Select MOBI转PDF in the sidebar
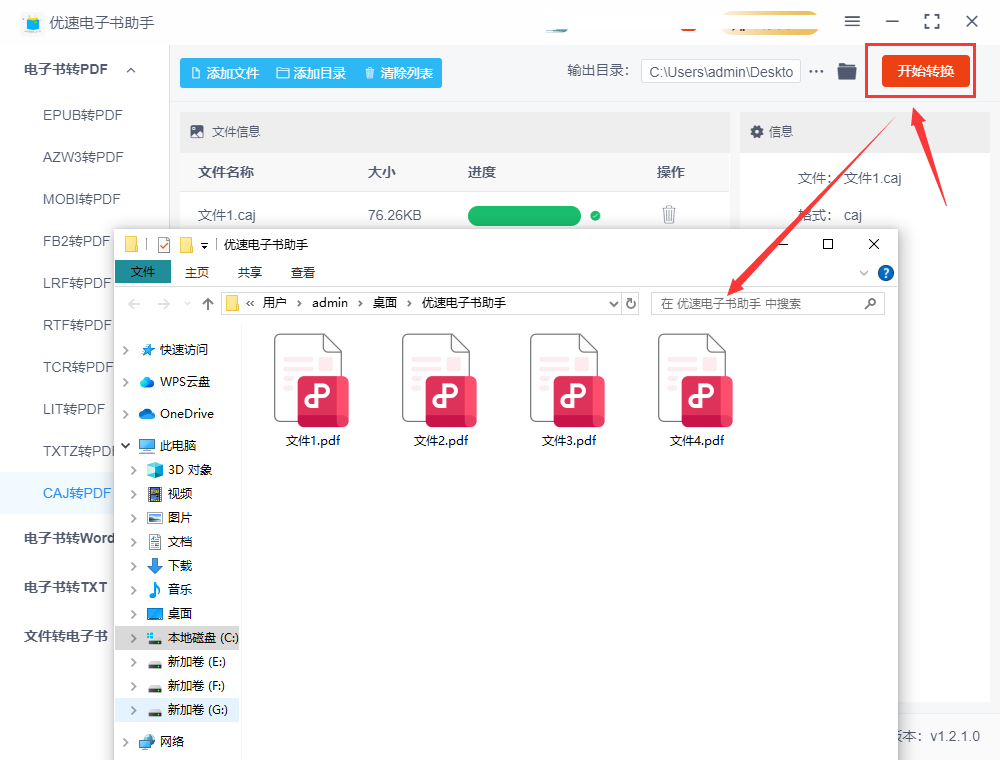 (82, 199)
